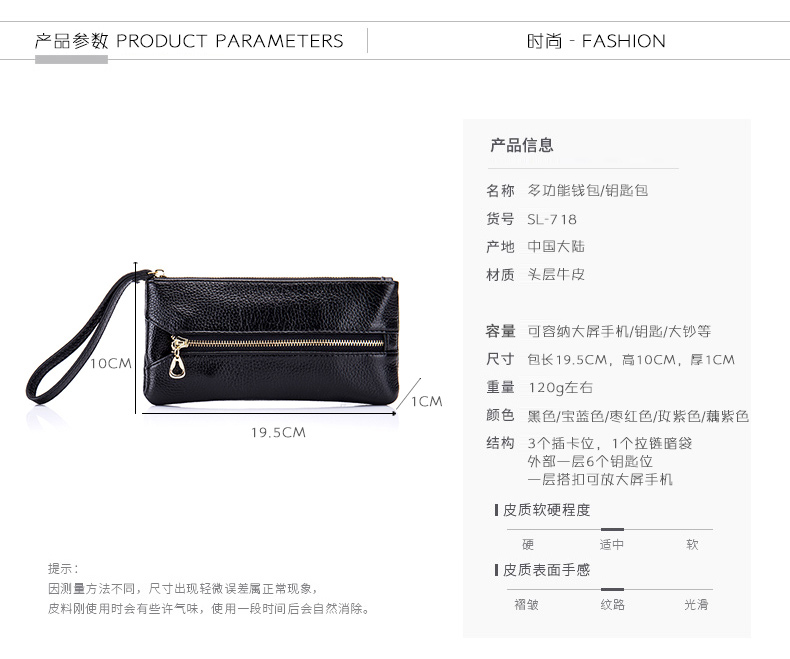Select the 软 softness option
Viewport: 790px width, 659px height.
point(692,545)
